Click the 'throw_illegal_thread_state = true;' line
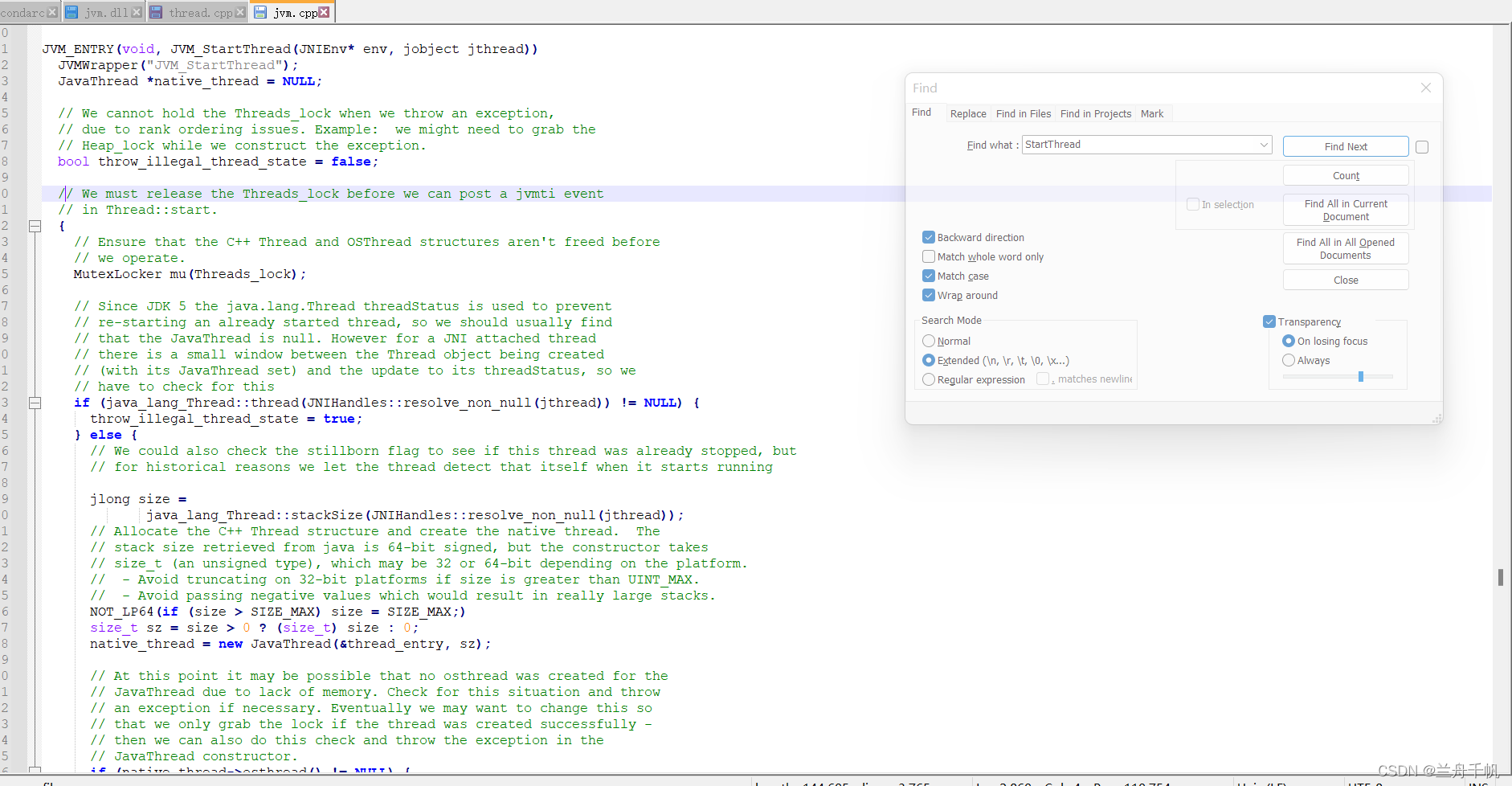This screenshot has height=786, width=1512. [x=226, y=419]
